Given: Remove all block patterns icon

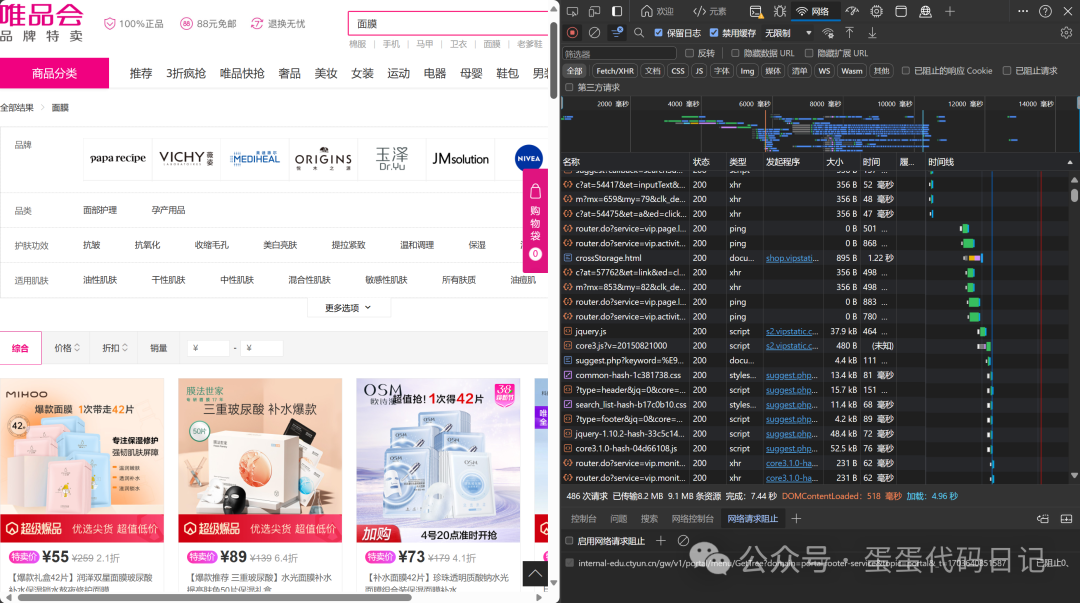Looking at the screenshot, I should (683, 541).
